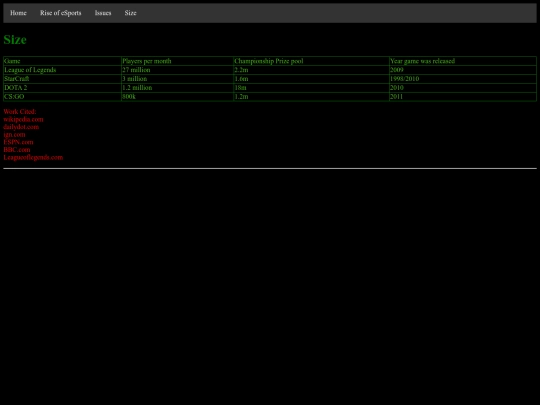The width and height of the screenshot is (540, 405).
Task: Select the 3 million cell
Action: coord(177,79)
